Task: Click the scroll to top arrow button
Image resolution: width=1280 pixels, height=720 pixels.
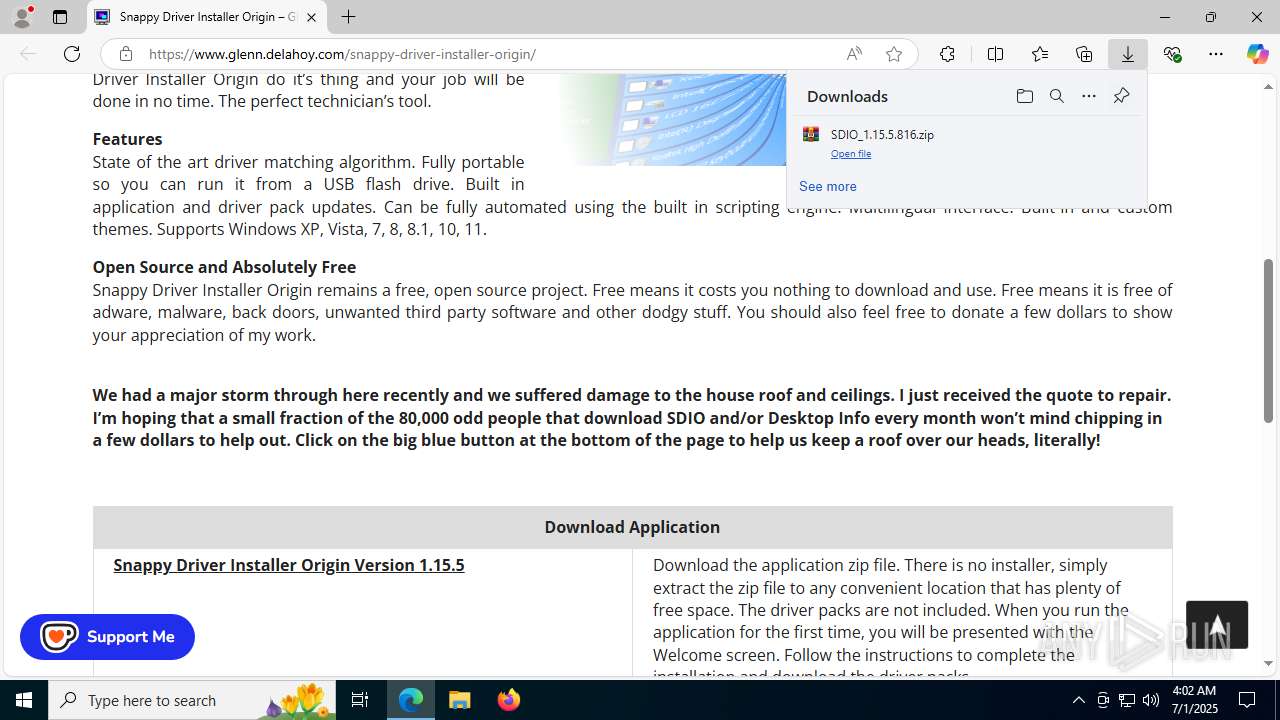Action: point(1217,625)
